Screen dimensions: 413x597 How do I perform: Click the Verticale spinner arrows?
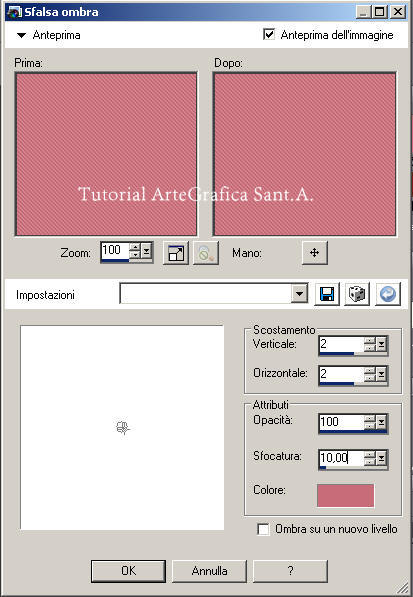pos(370,344)
